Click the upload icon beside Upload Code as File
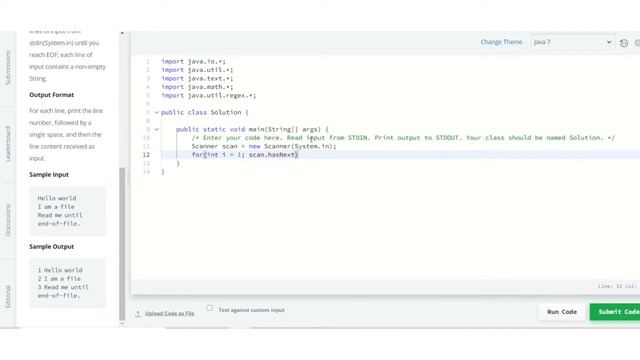The width and height of the screenshot is (640, 360). pyautogui.click(x=138, y=313)
